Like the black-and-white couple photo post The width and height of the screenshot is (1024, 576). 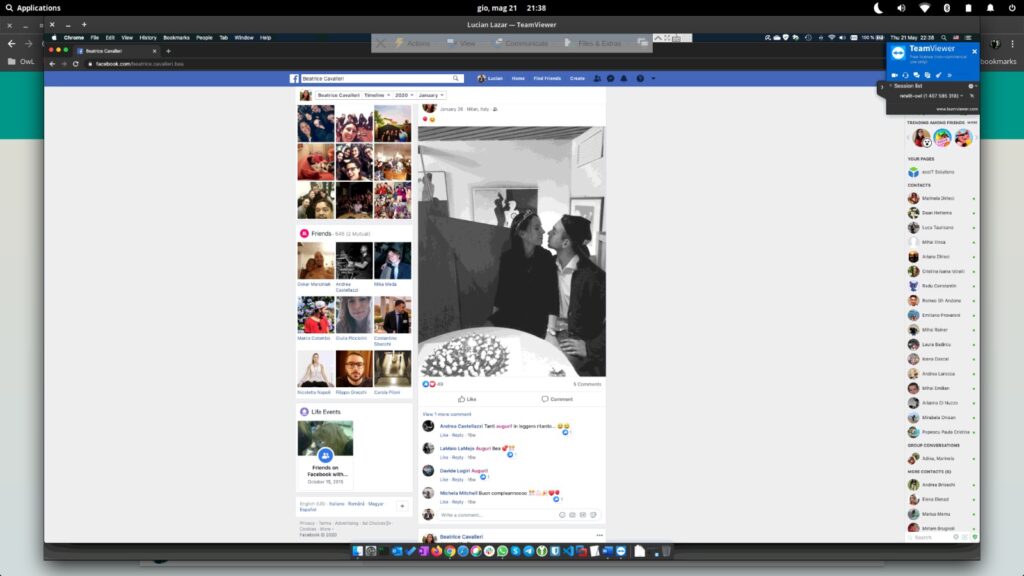click(x=467, y=399)
